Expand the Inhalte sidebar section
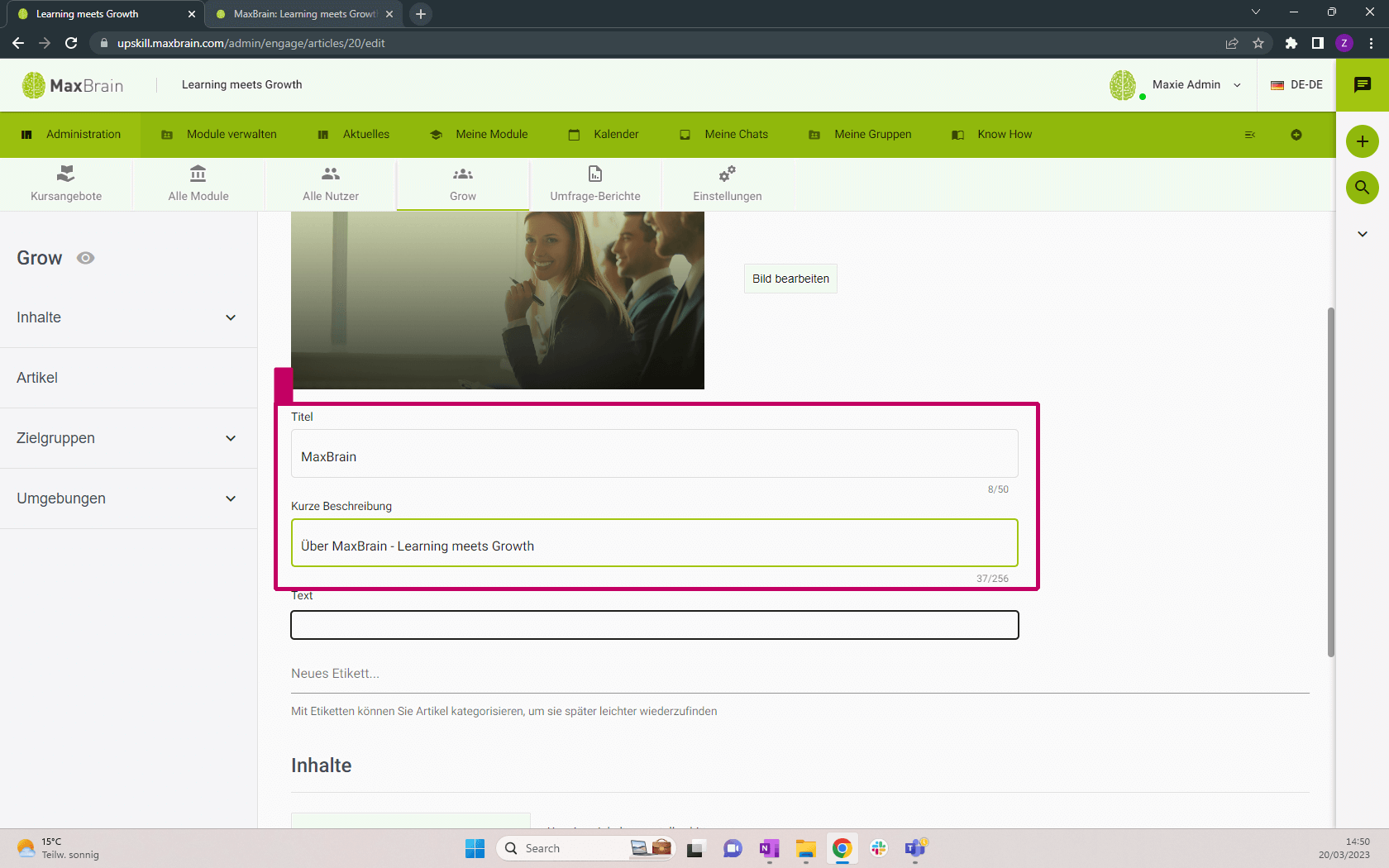 (x=128, y=317)
